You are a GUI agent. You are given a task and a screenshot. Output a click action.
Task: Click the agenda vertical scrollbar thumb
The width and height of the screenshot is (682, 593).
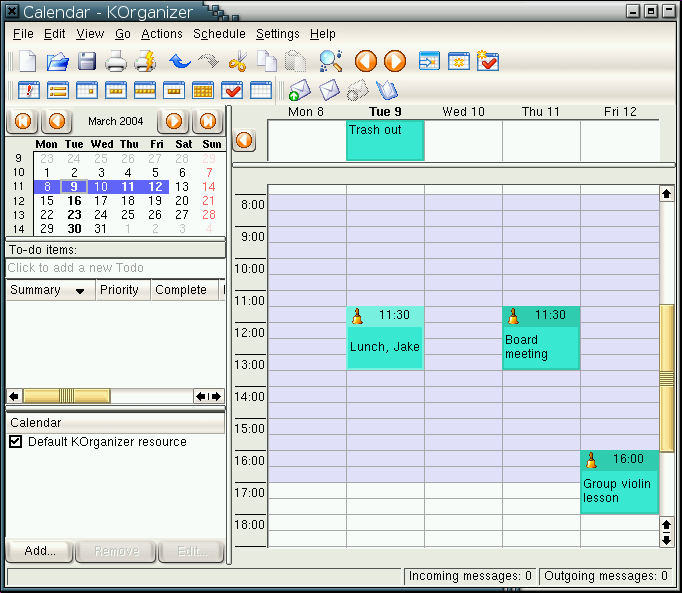[x=667, y=377]
